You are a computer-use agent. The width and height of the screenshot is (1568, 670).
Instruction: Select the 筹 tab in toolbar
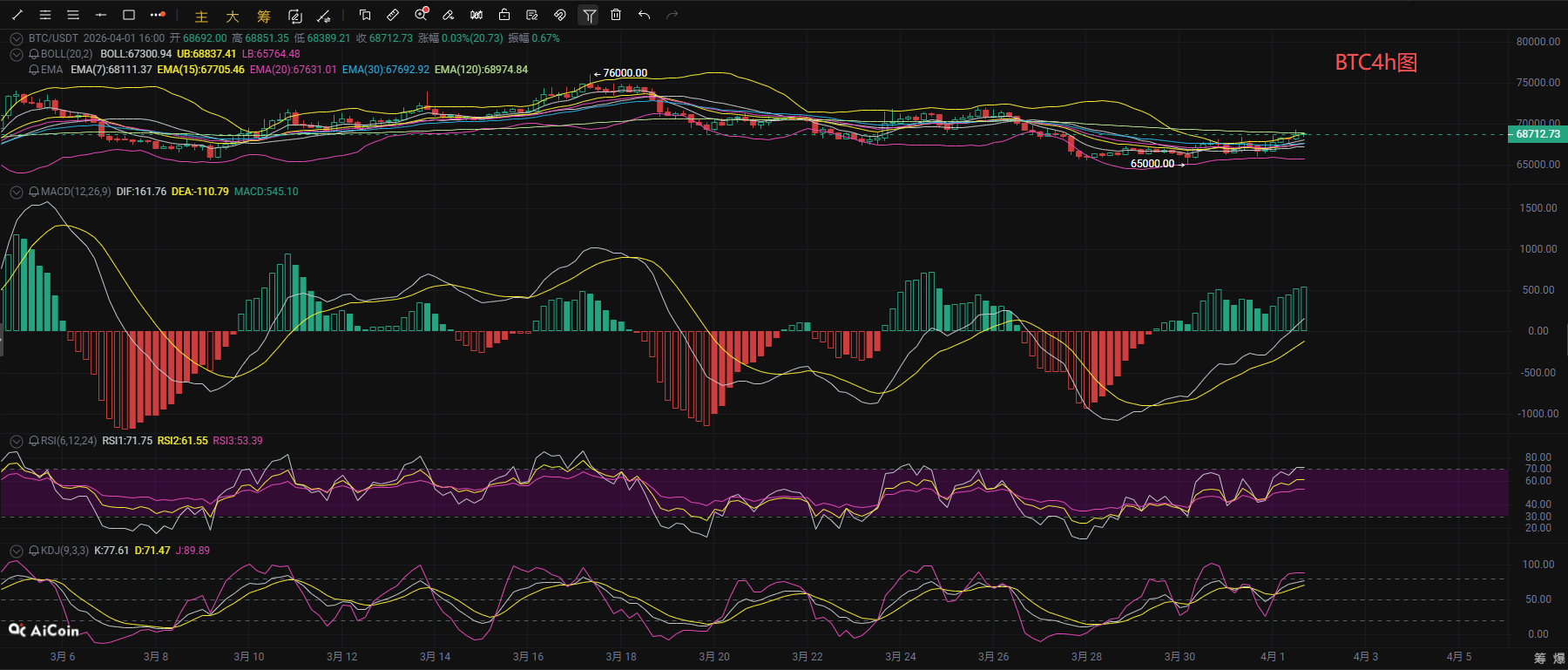coord(263,16)
